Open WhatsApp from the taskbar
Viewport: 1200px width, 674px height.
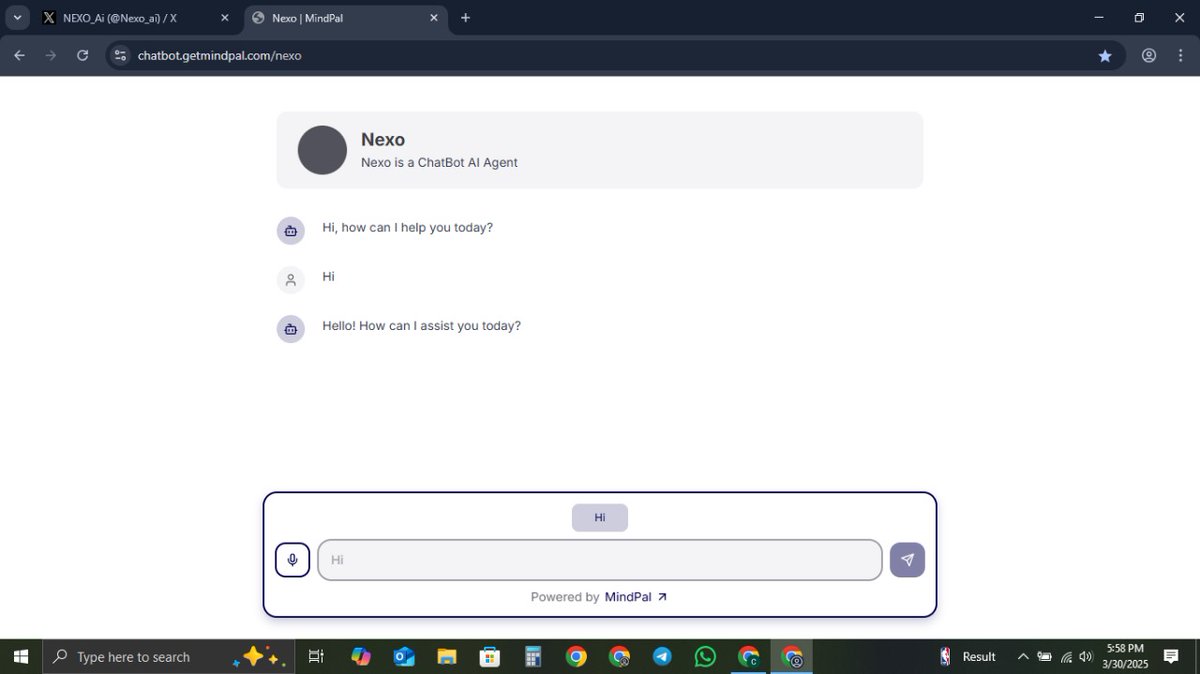[x=705, y=657]
